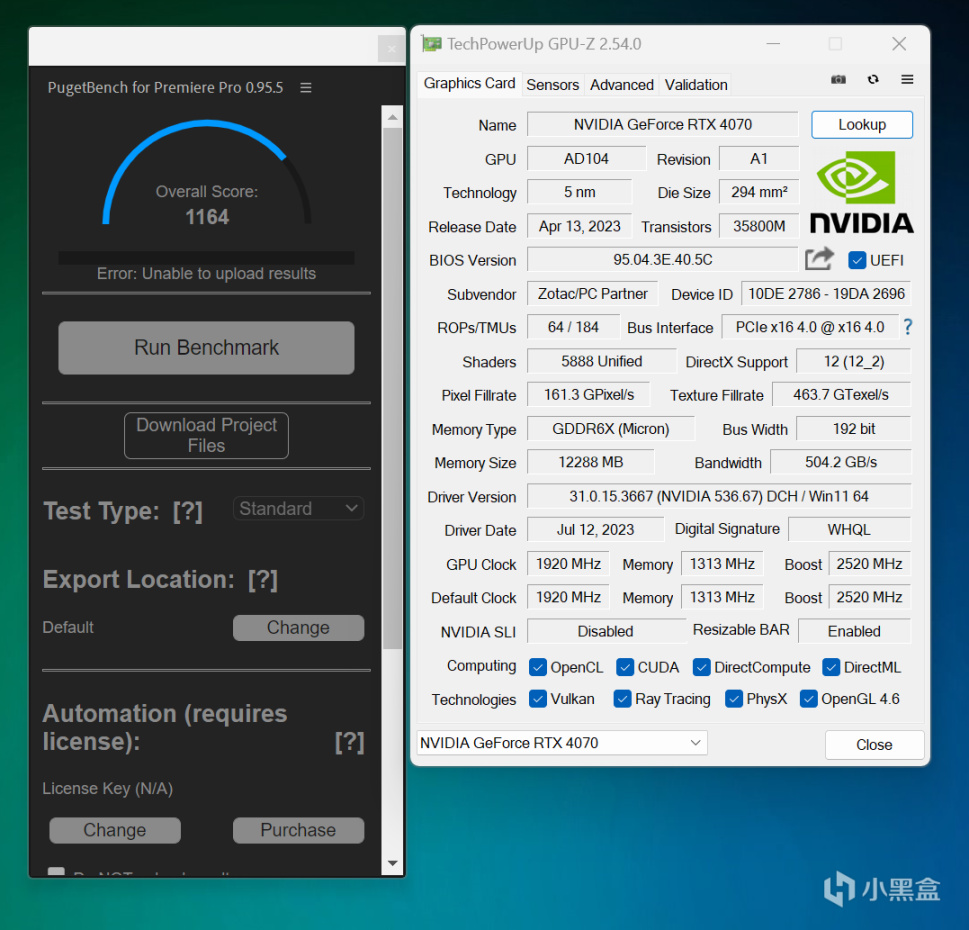Click the GPU-Z screenshot camera icon

[x=838, y=79]
